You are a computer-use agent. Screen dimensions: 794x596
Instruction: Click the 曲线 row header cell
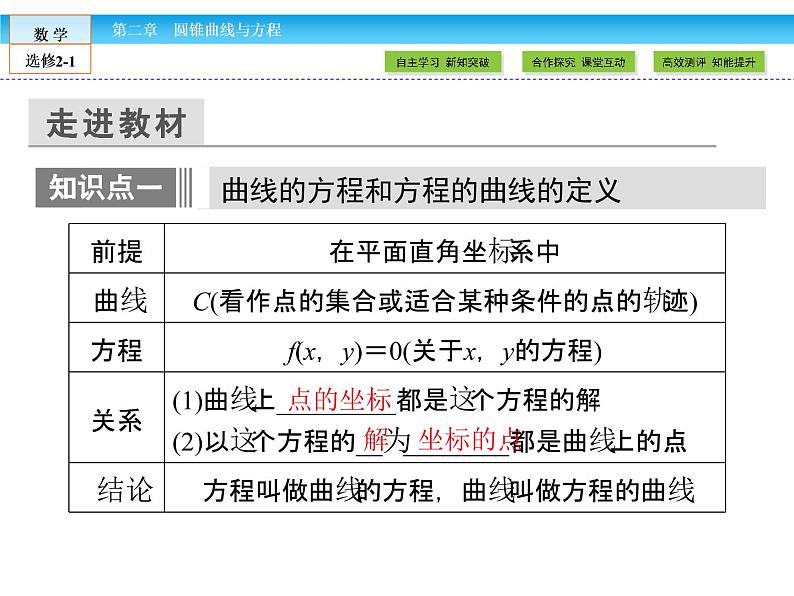pos(117,301)
